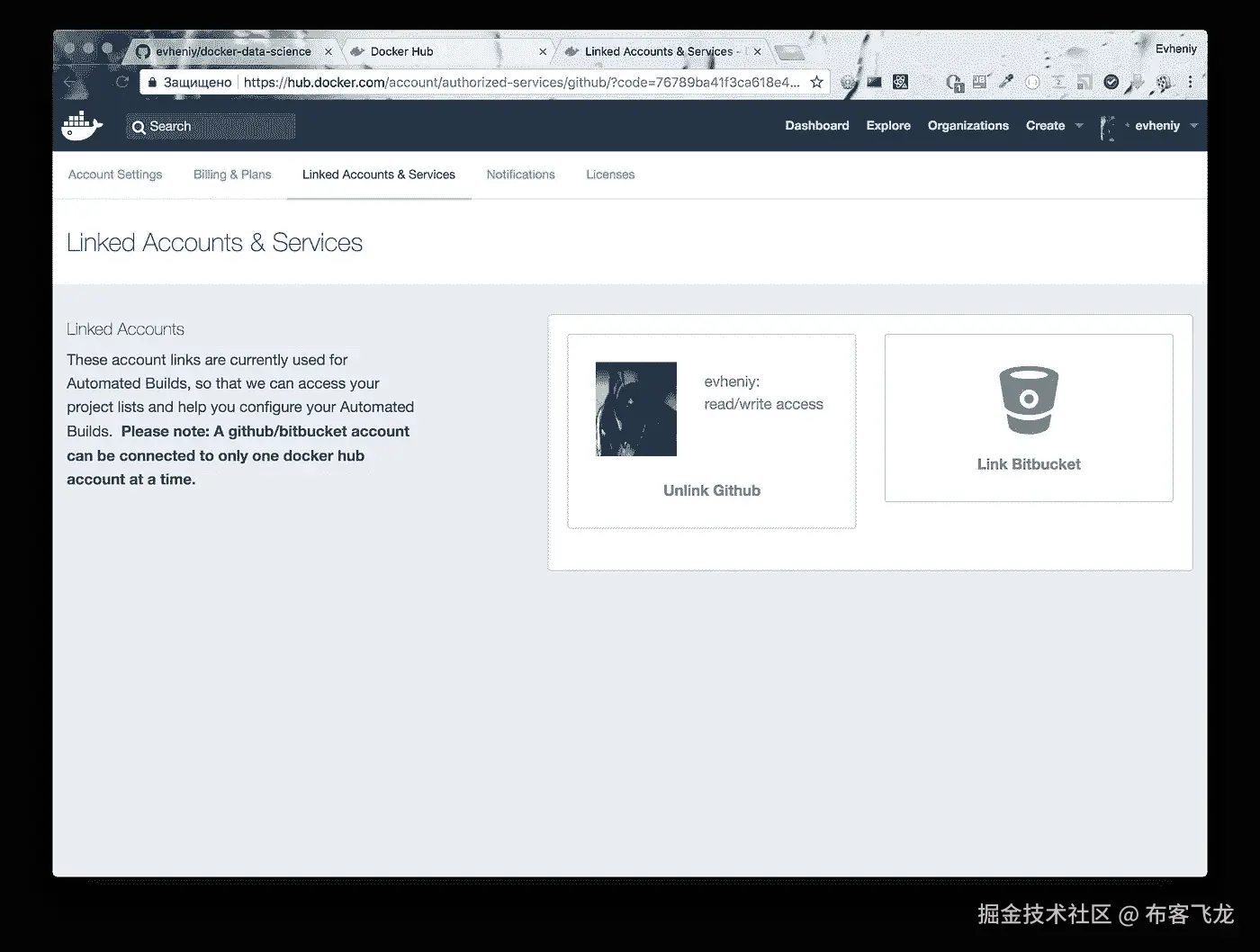Click the download arrow extension icon

click(1138, 82)
